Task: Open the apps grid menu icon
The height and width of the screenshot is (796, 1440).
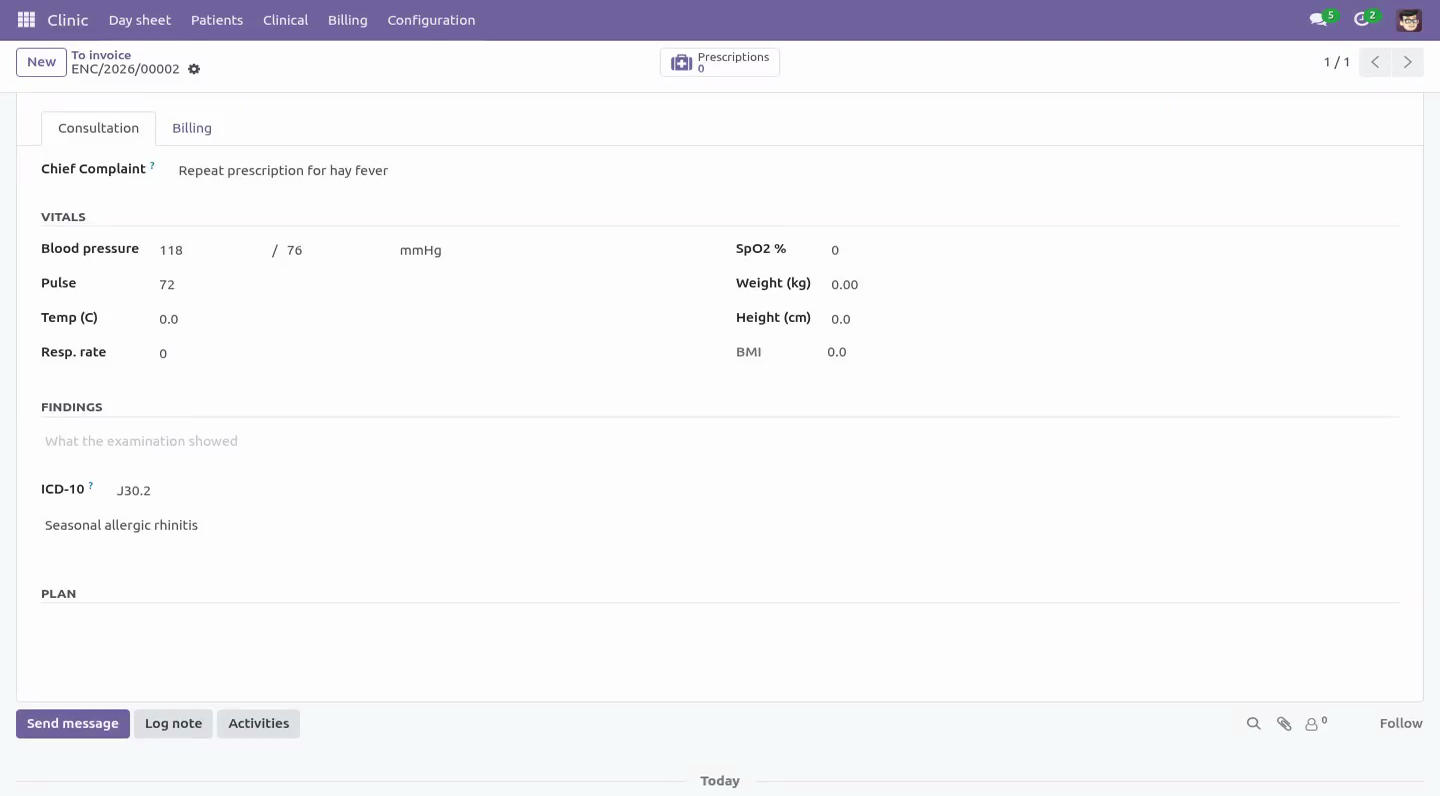Action: click(26, 20)
